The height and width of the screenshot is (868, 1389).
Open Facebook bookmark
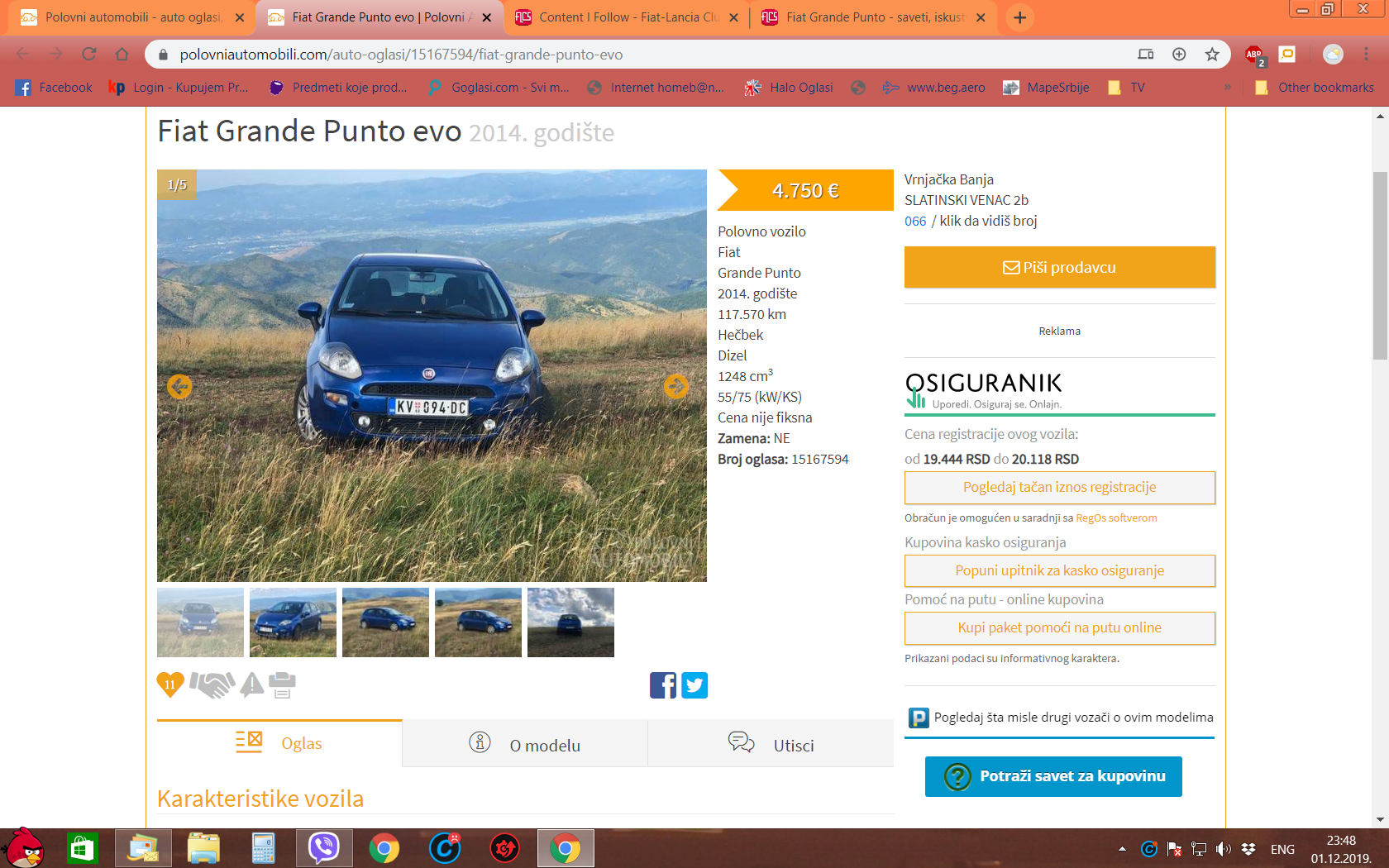click(54, 87)
